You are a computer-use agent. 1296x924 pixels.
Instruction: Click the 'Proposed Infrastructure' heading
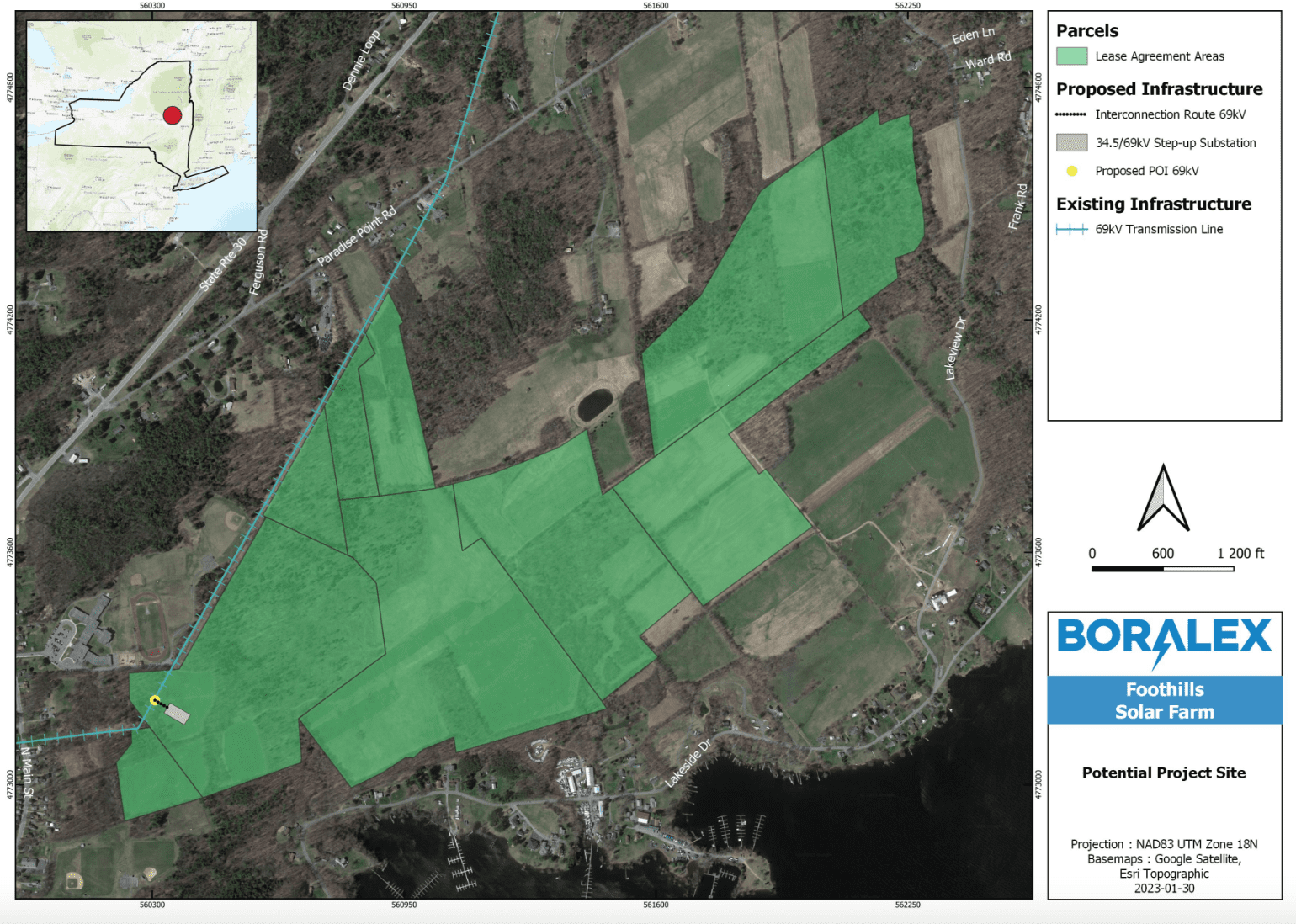click(1159, 89)
